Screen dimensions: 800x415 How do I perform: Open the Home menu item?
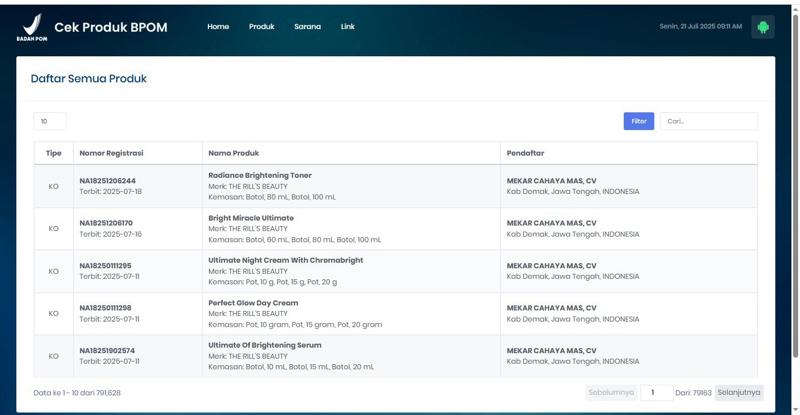click(218, 27)
